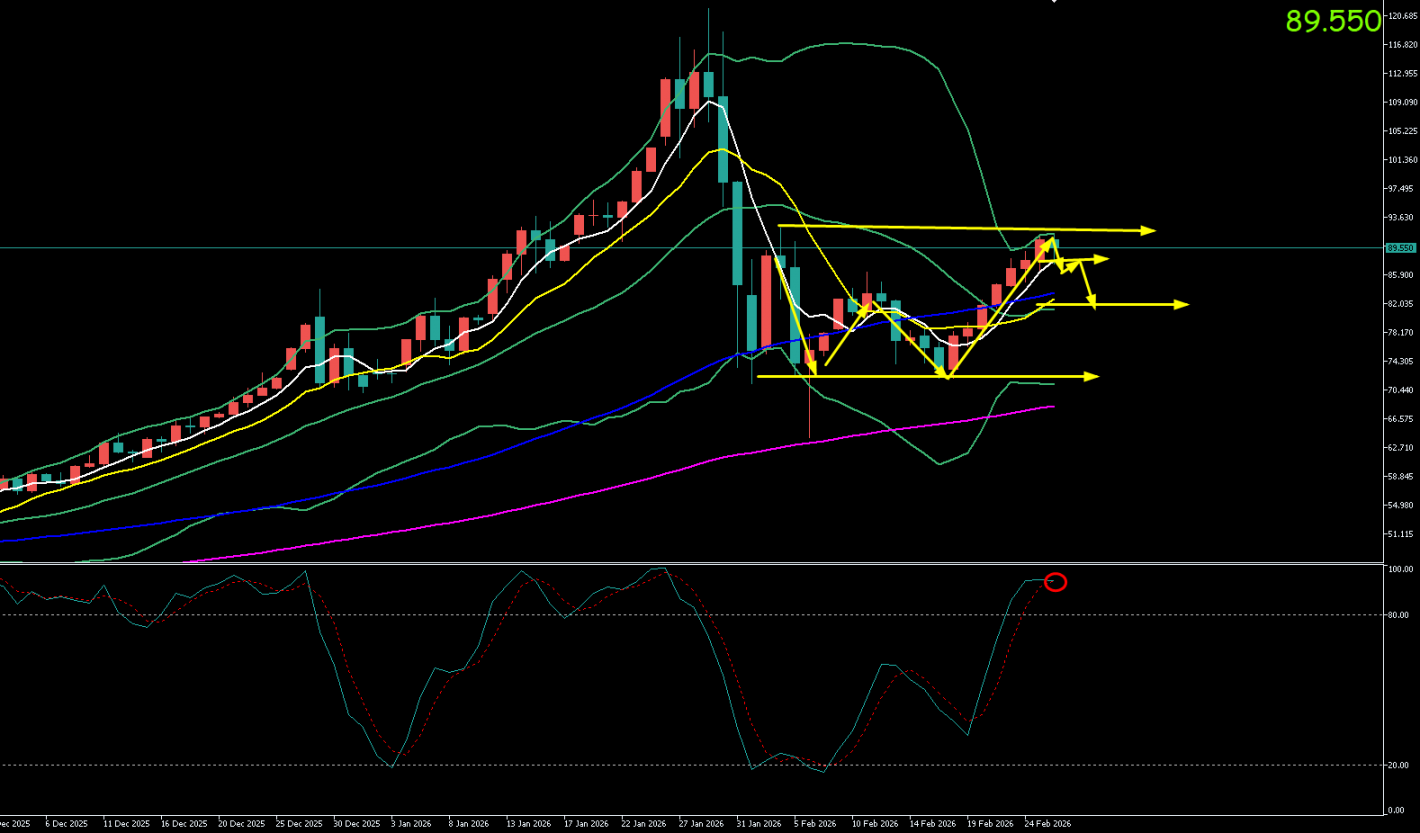Click the 24 Feb 2026 date label
Viewport: 1420px width, 833px height.
click(x=1047, y=824)
